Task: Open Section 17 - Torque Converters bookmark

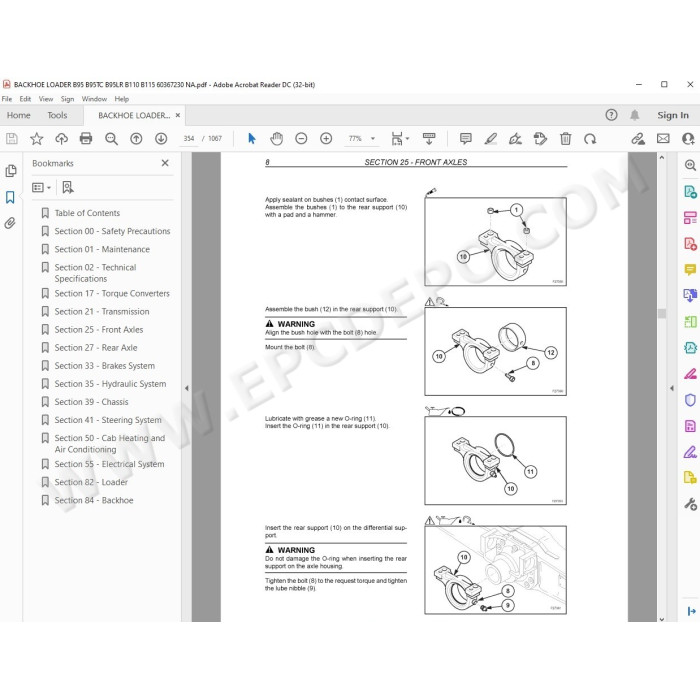Action: [x=112, y=293]
